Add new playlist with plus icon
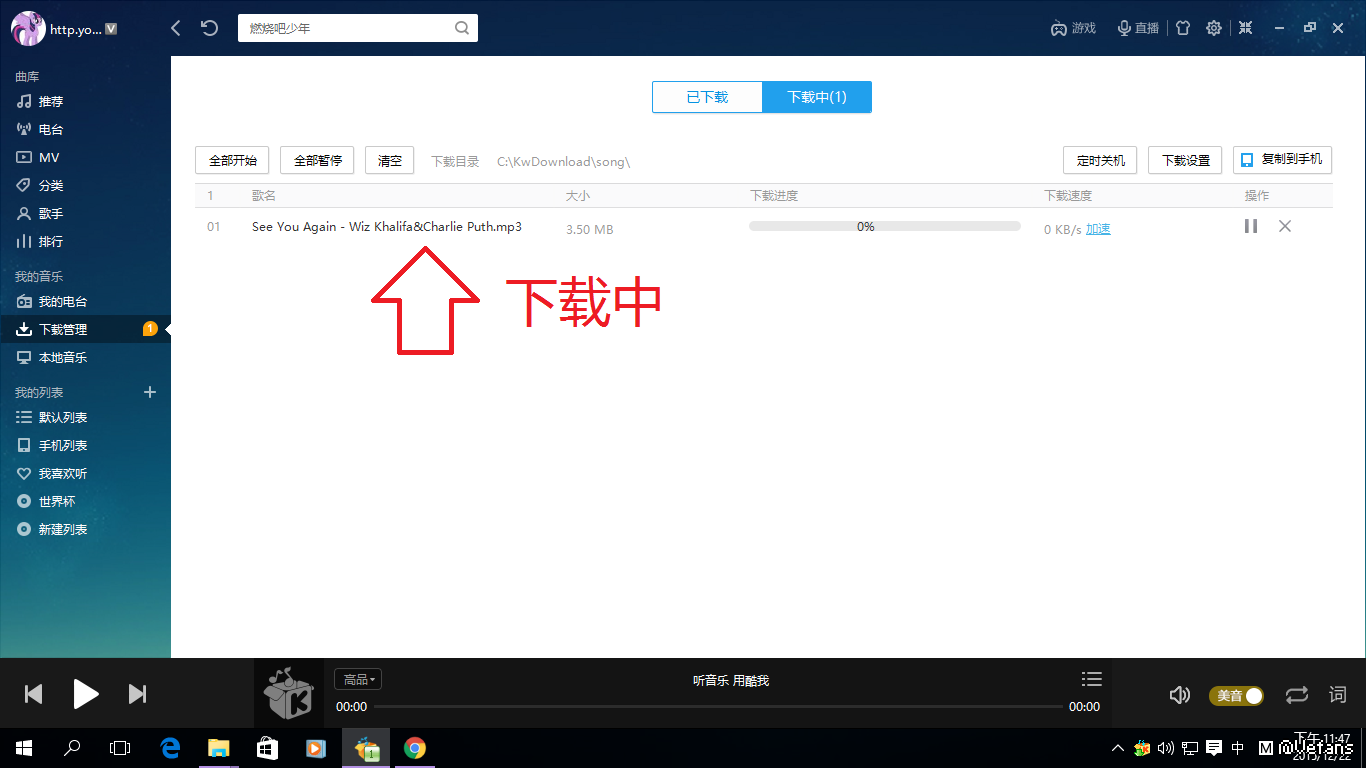The width and height of the screenshot is (1366, 768). coord(150,392)
